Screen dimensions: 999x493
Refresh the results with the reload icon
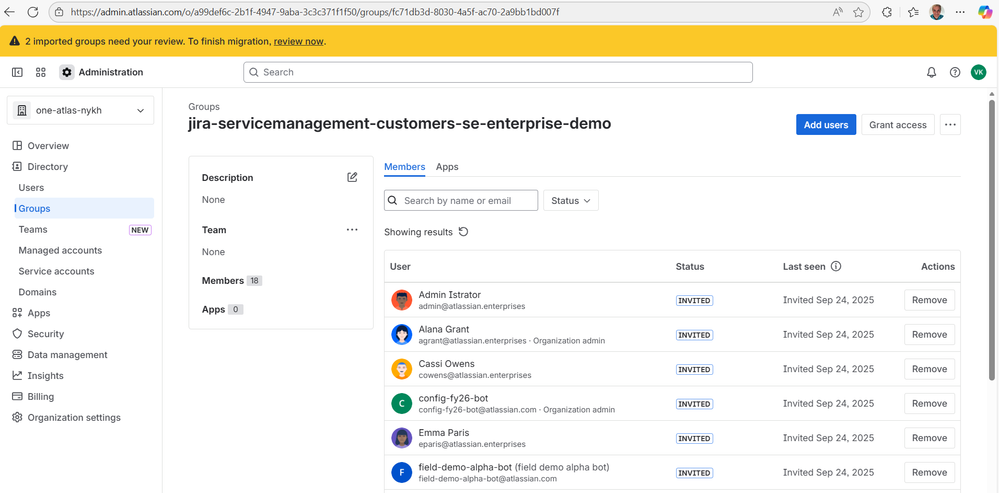click(x=463, y=232)
